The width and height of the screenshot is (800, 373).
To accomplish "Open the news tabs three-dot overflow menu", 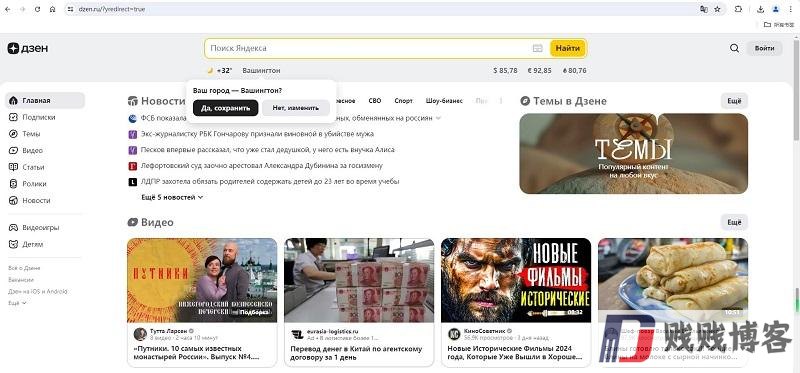I will pyautogui.click(x=501, y=101).
